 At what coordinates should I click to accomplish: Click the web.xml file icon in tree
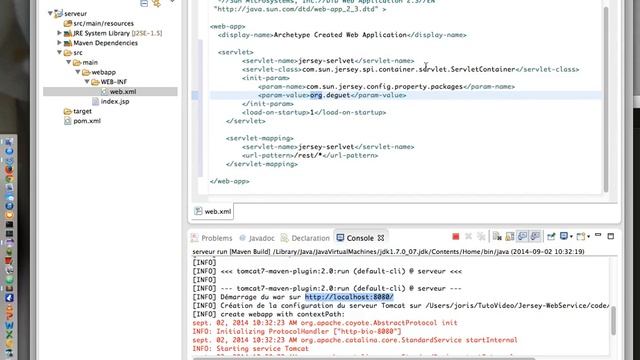coord(104,92)
